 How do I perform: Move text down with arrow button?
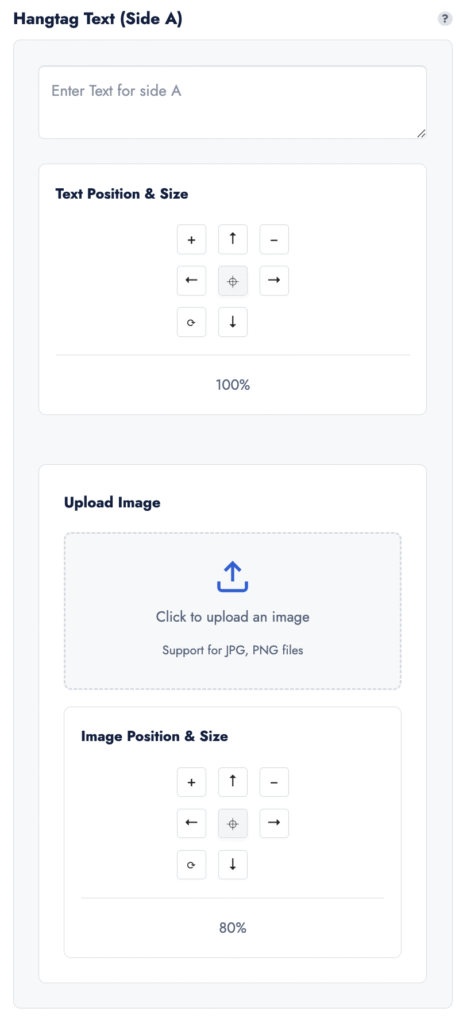pos(232,322)
